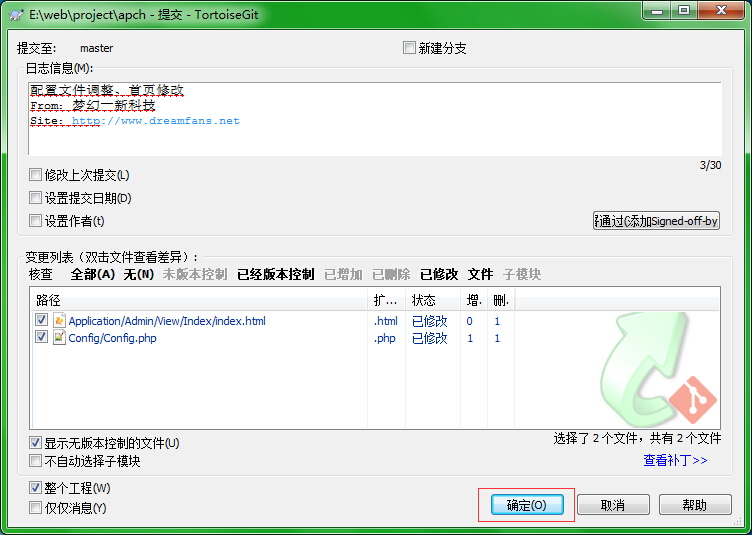Image resolution: width=752 pixels, height=535 pixels.
Task: Select 已经版本控制 check filter
Action: (276, 274)
